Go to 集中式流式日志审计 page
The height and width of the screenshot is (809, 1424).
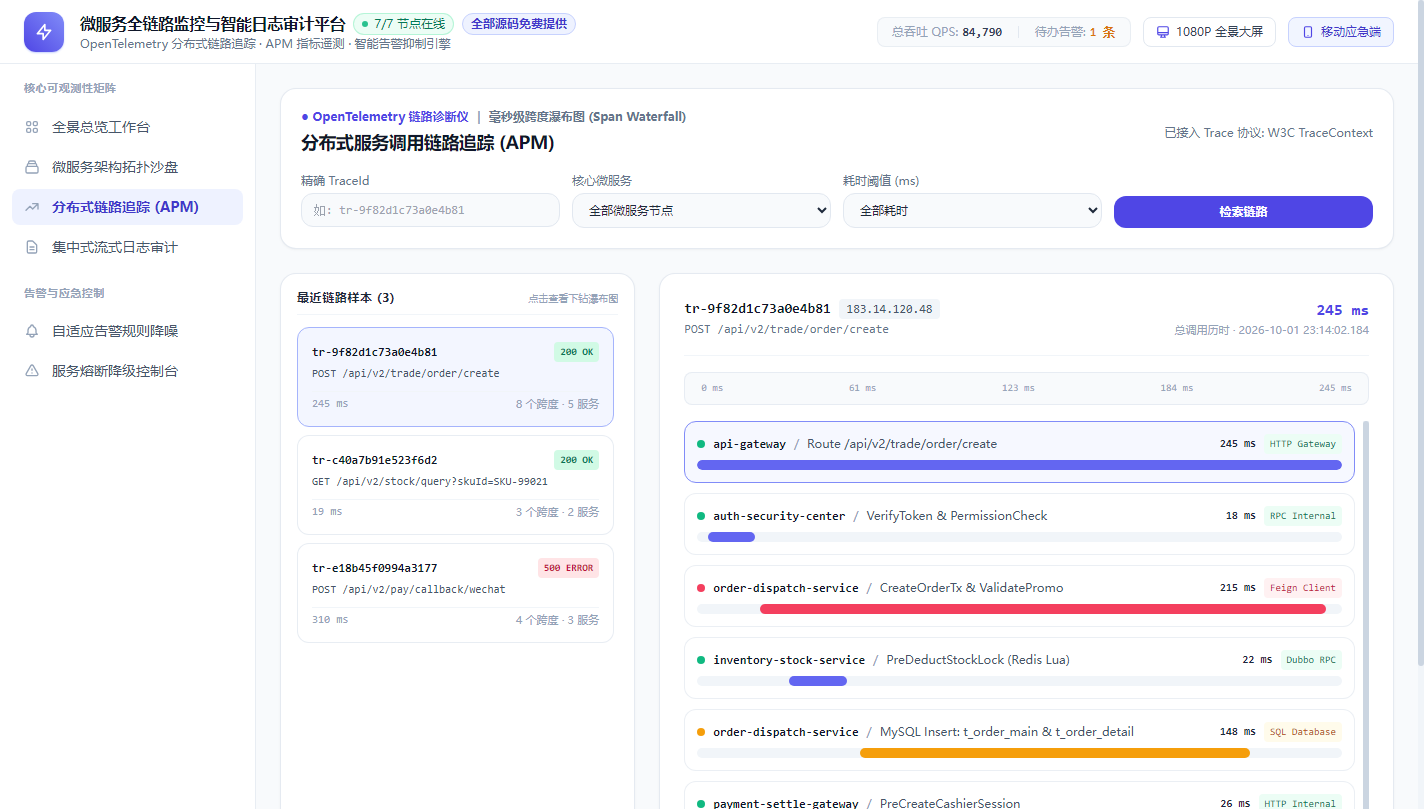coord(127,247)
